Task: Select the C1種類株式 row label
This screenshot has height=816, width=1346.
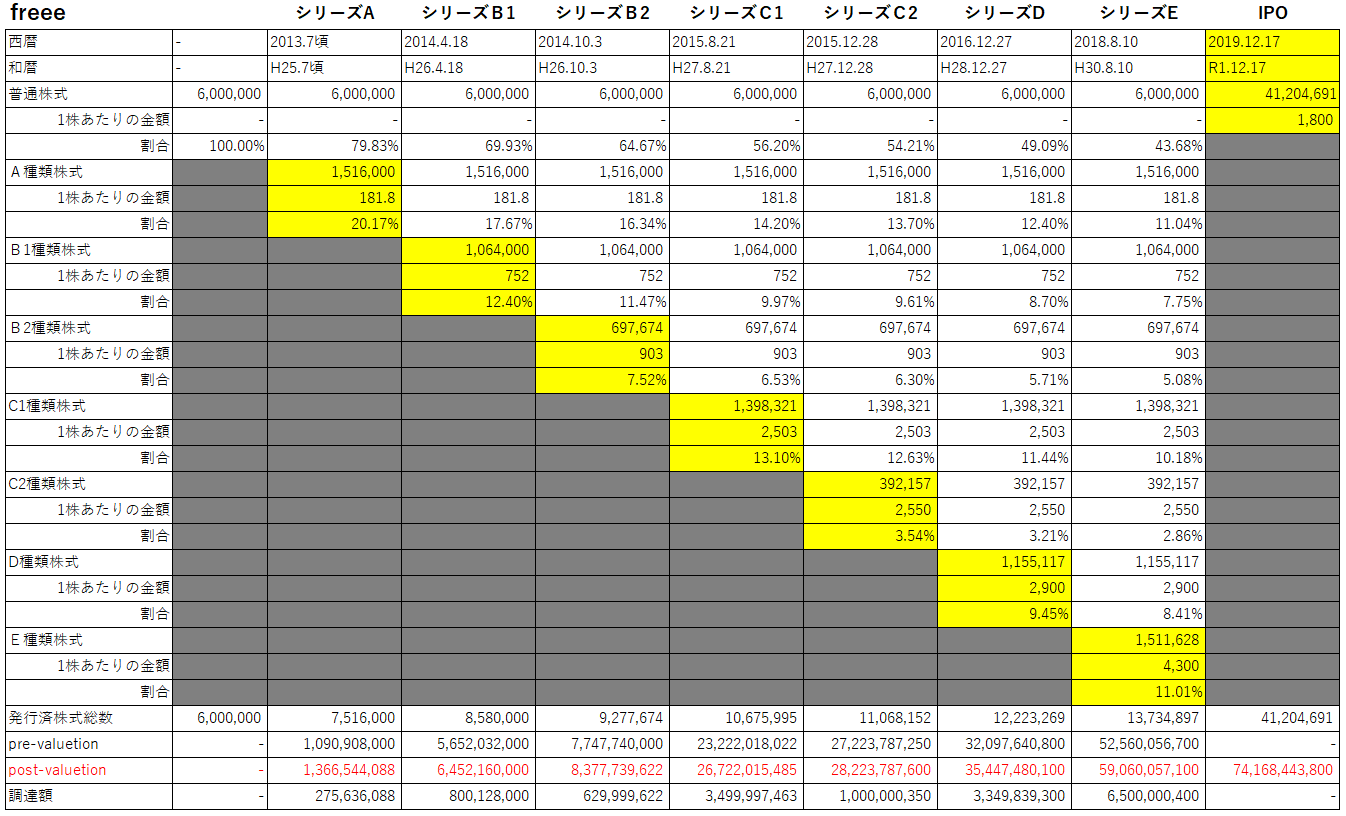Action: pyautogui.click(x=88, y=407)
